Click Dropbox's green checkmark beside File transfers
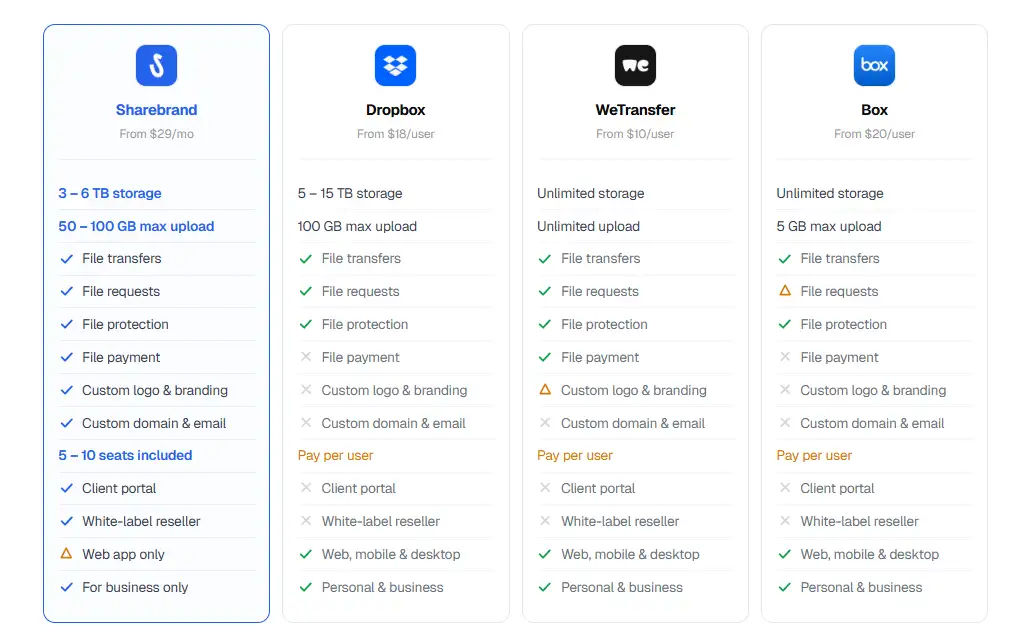This screenshot has height=640, width=1027. click(306, 258)
